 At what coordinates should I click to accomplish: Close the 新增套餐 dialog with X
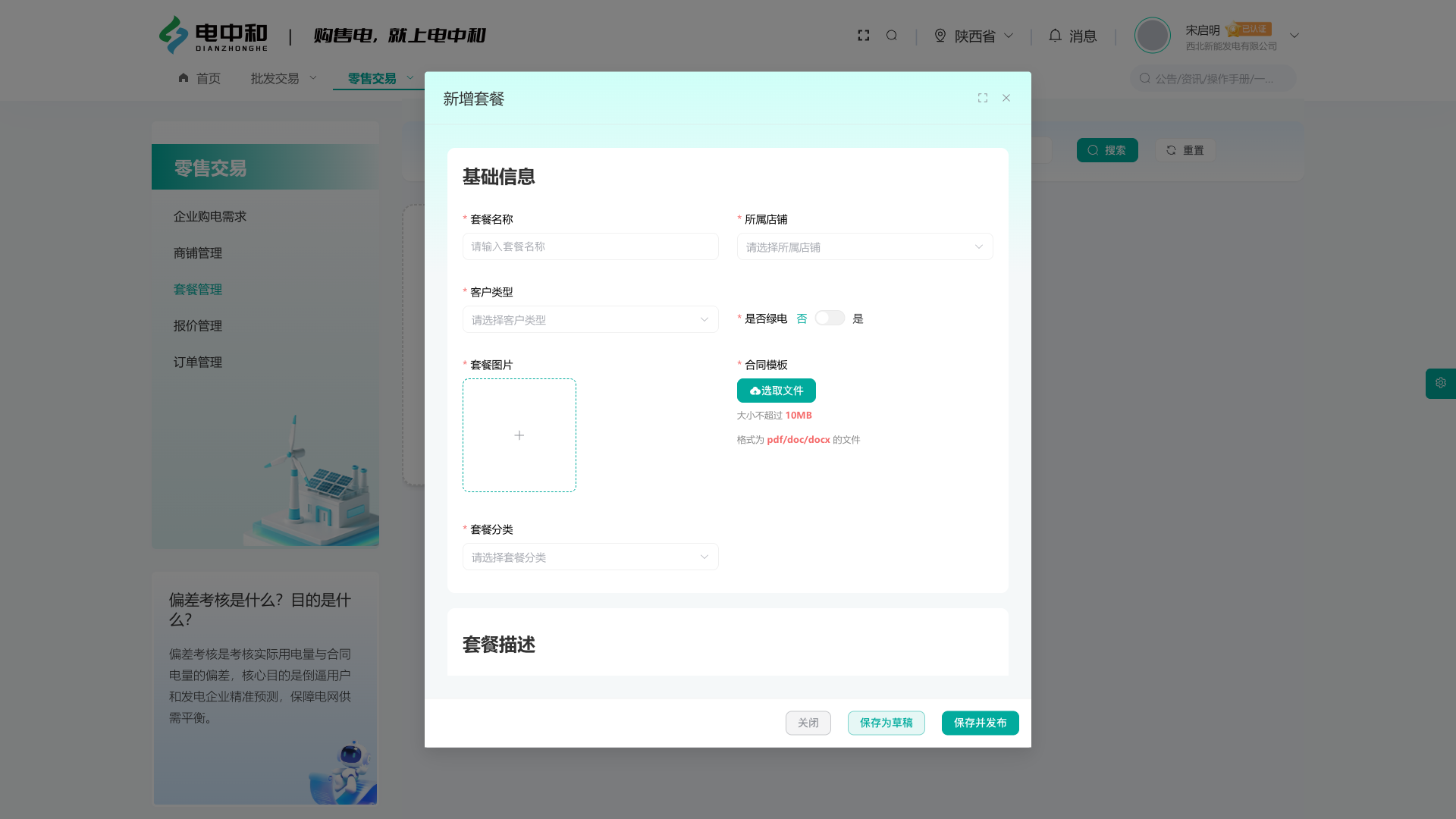pyautogui.click(x=1006, y=98)
